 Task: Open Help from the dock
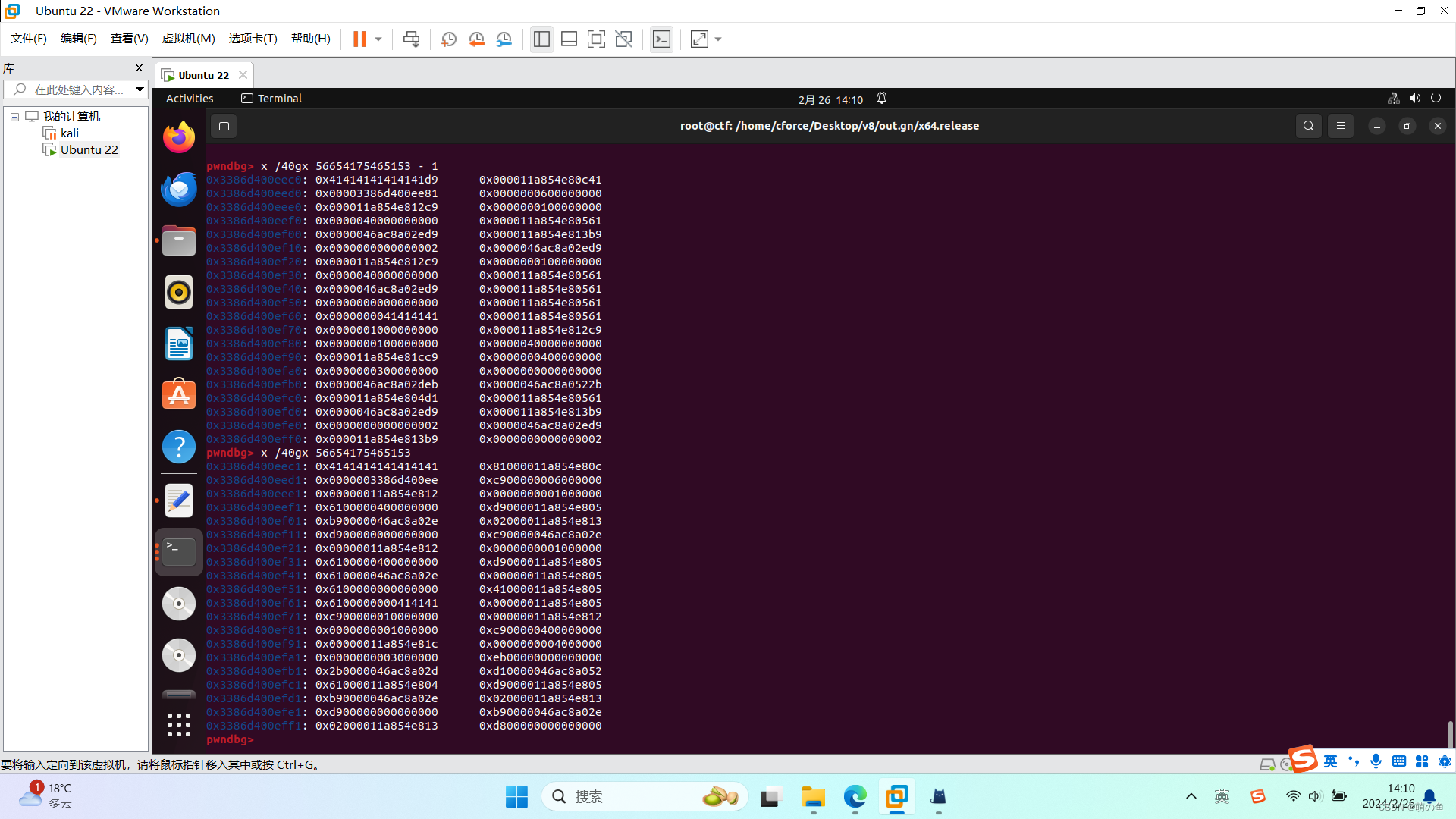point(179,447)
